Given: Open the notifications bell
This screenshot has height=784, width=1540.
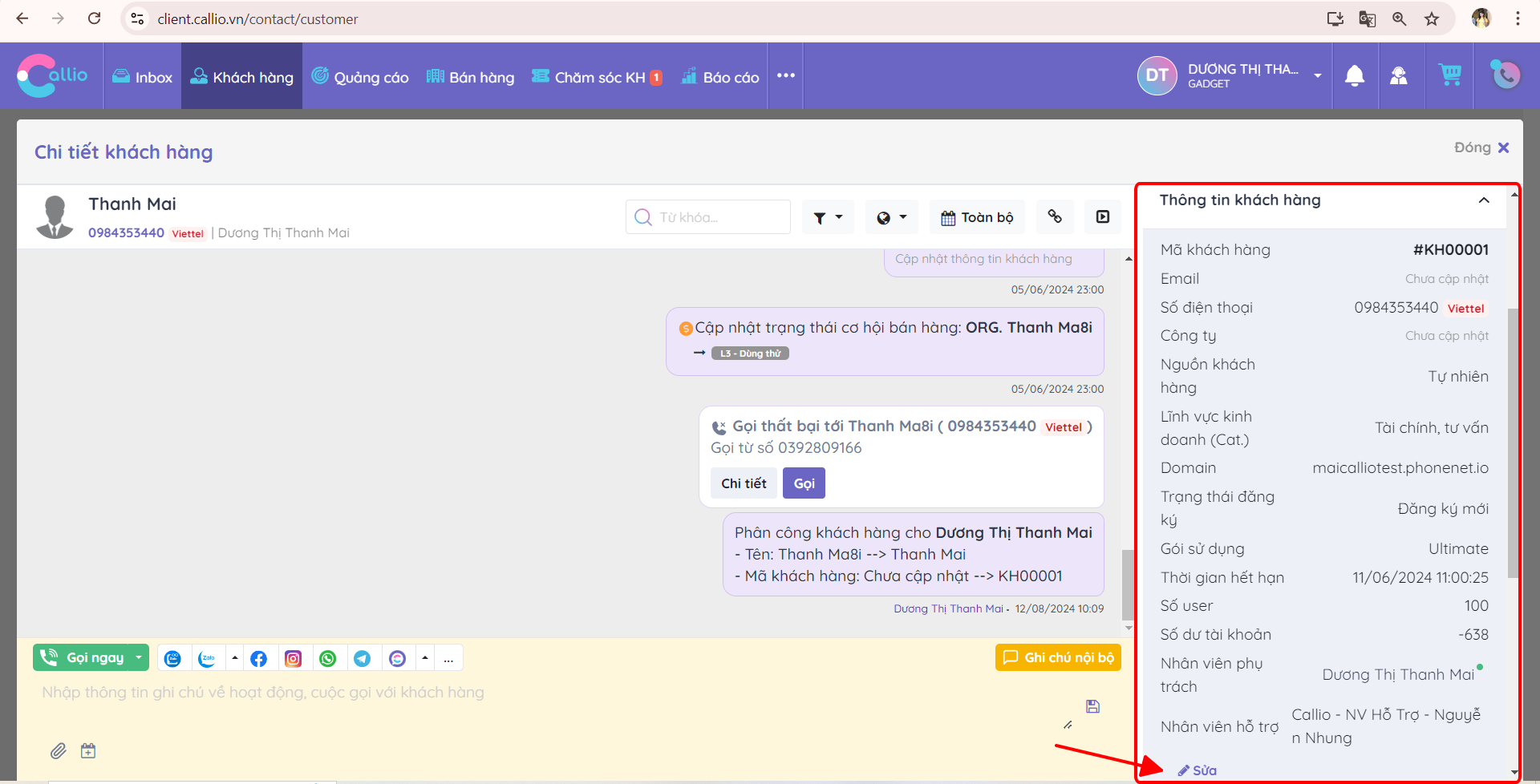Looking at the screenshot, I should (x=1355, y=75).
